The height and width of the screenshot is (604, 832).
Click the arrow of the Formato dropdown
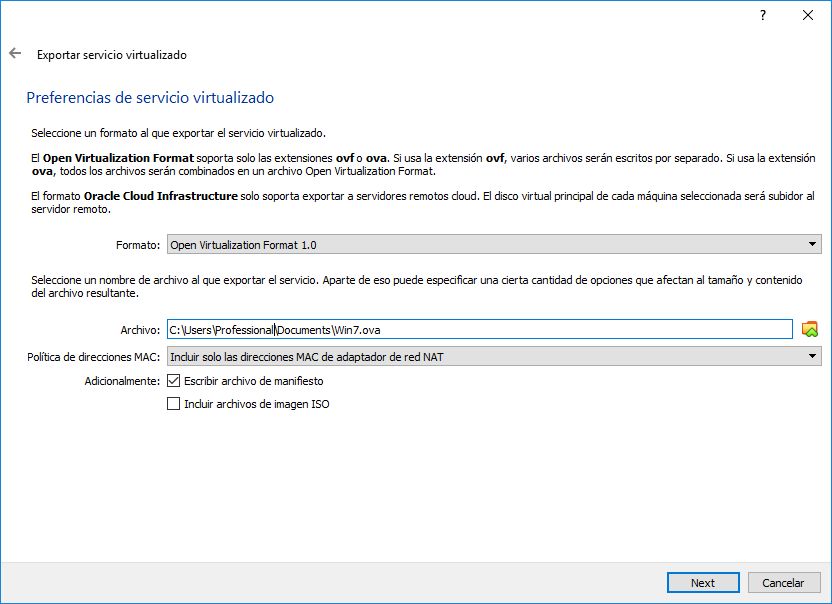click(813, 244)
